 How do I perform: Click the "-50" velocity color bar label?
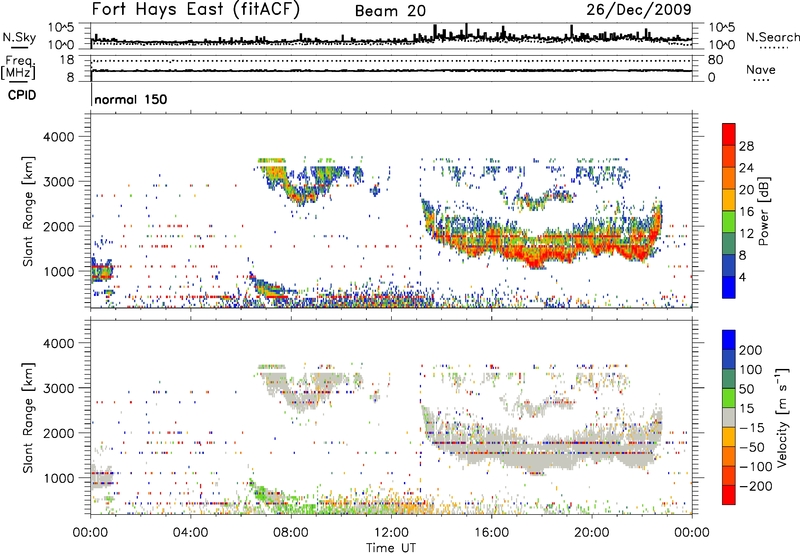click(x=752, y=447)
